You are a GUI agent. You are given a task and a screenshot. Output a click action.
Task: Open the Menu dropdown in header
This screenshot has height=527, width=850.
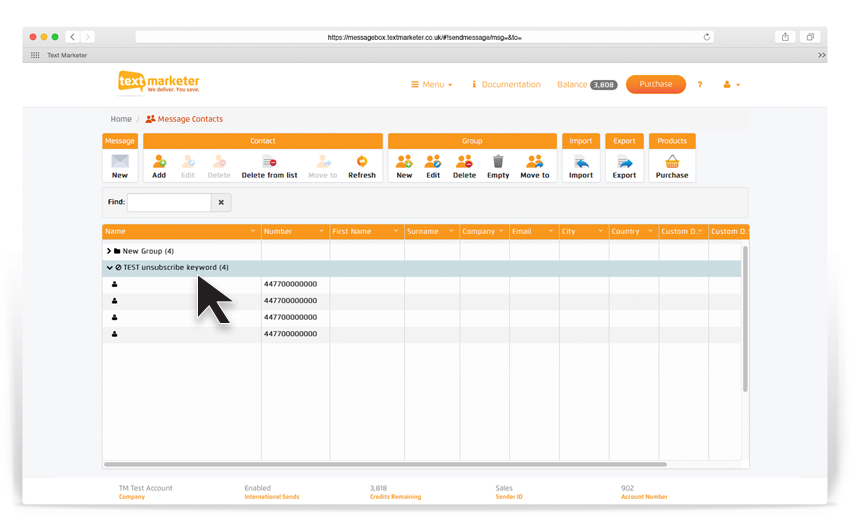click(x=432, y=85)
